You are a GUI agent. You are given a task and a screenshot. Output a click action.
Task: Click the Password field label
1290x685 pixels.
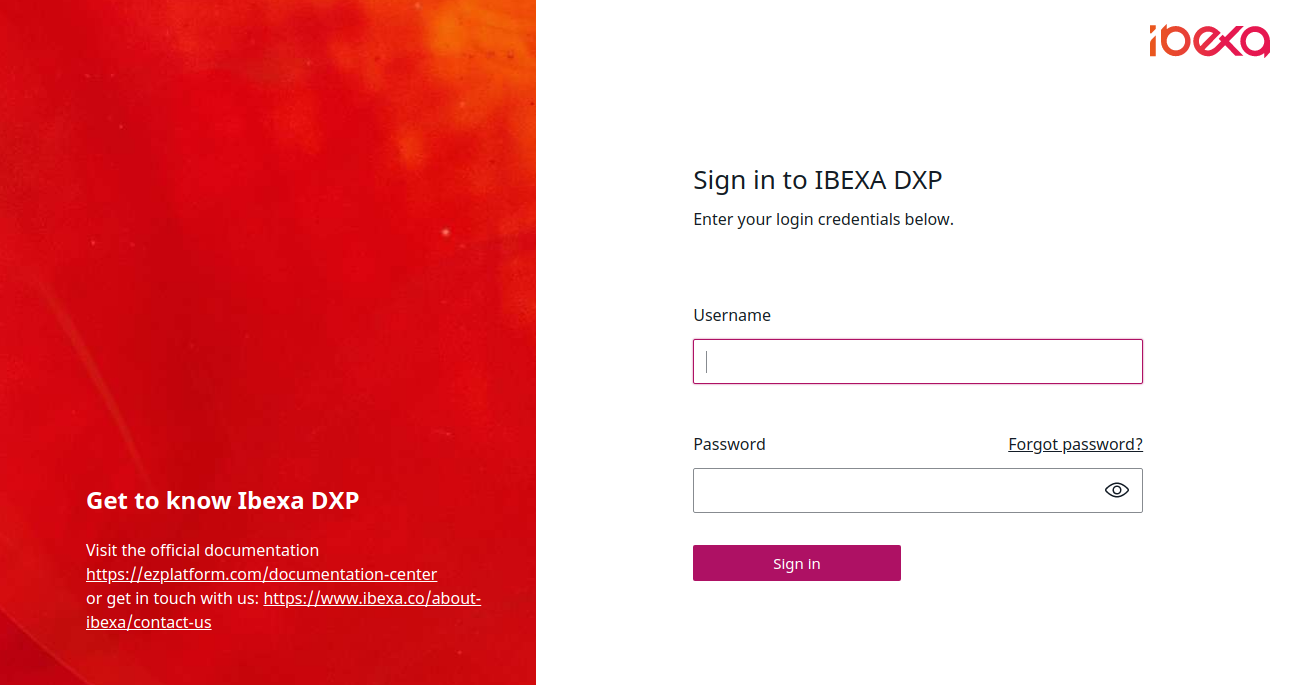[729, 444]
